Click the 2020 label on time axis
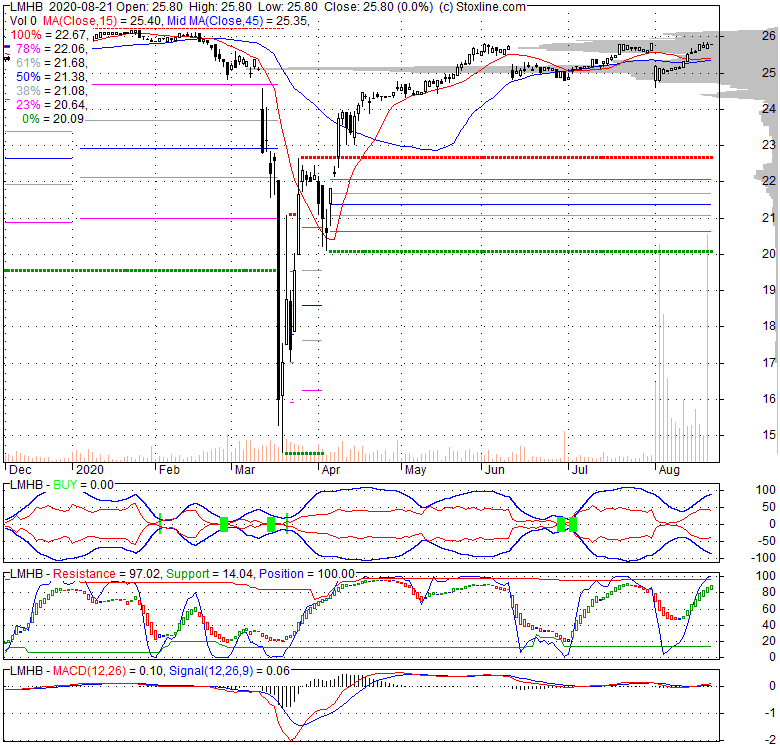 [90, 470]
